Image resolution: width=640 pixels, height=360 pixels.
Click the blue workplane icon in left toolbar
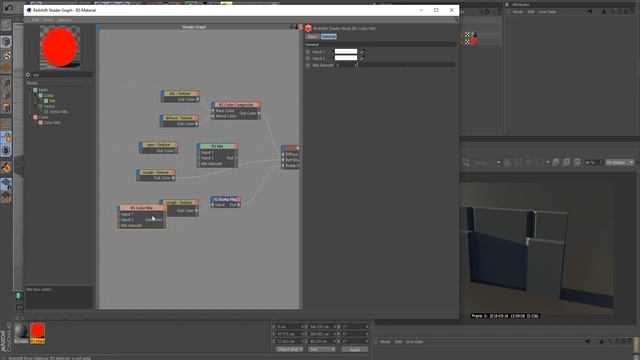coord(6,184)
